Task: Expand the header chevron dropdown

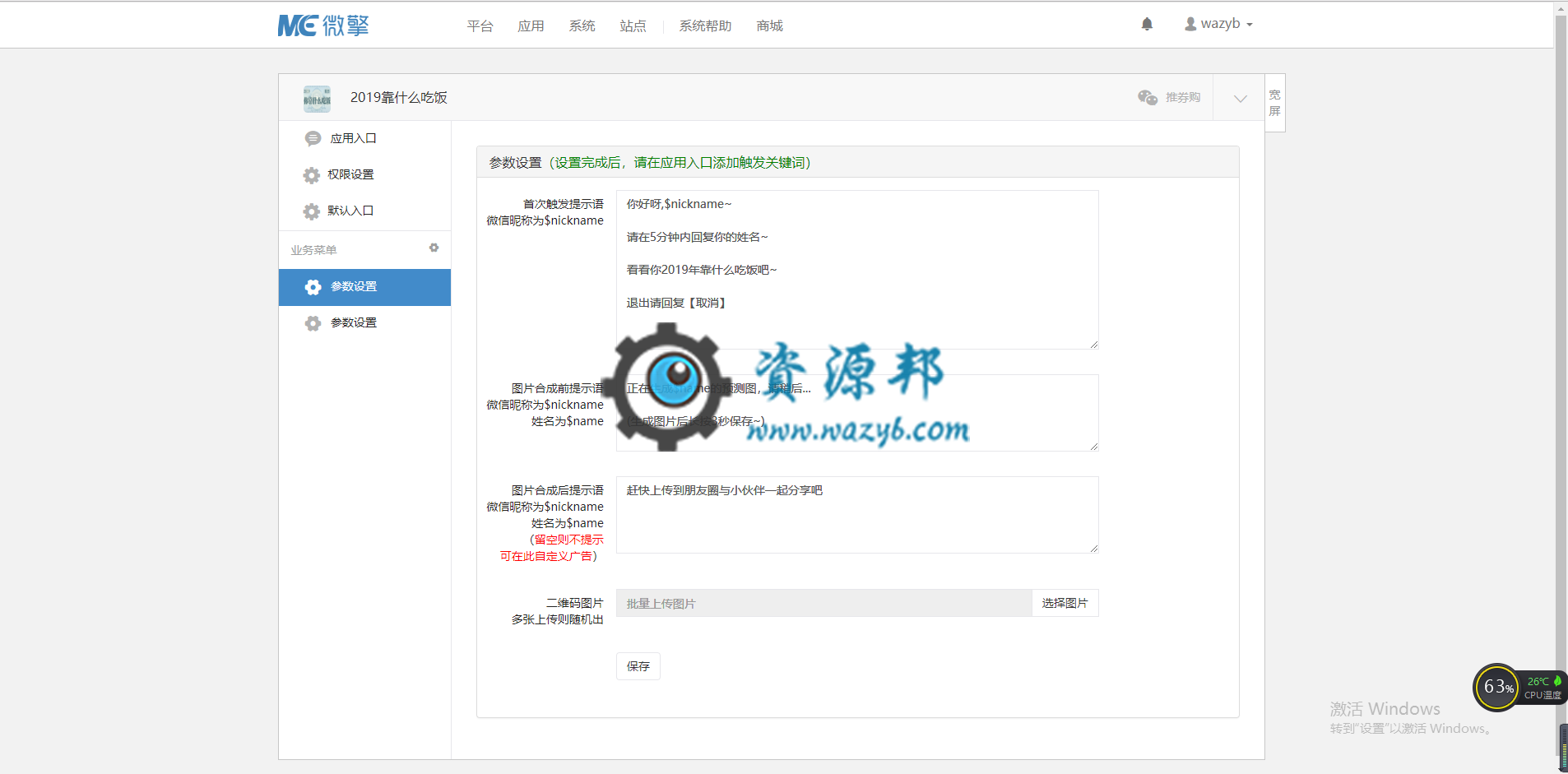Action: coord(1240,98)
